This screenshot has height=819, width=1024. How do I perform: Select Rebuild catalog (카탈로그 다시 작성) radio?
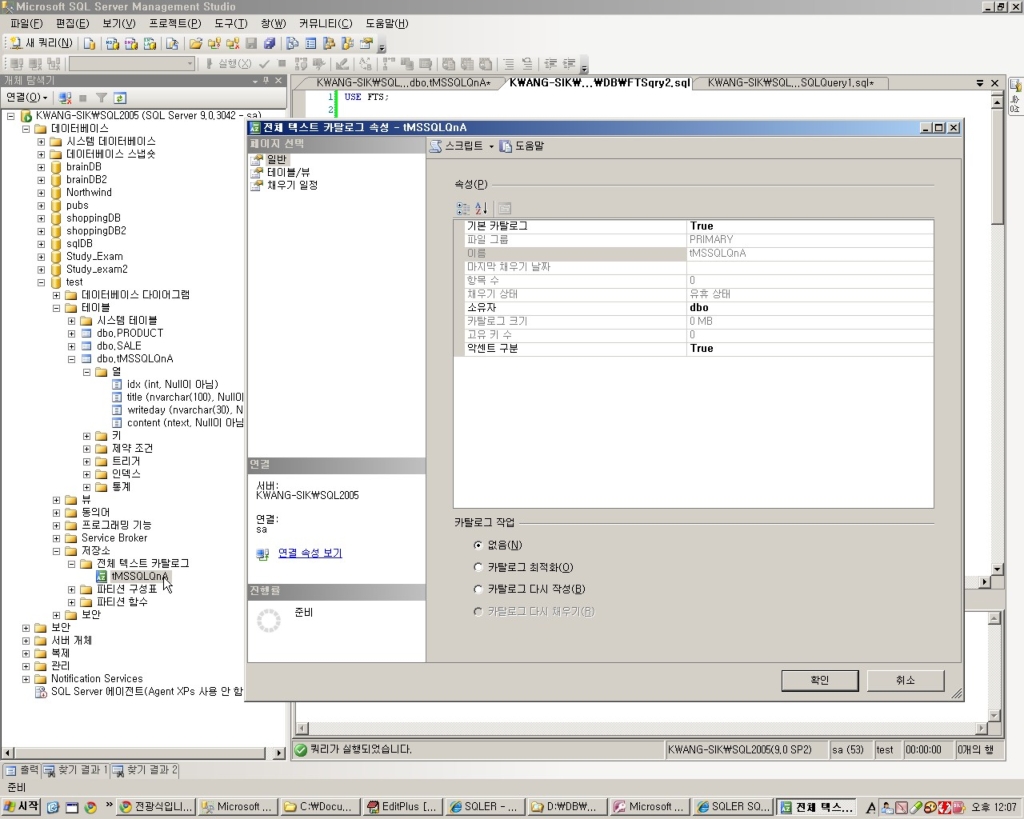tap(478, 589)
